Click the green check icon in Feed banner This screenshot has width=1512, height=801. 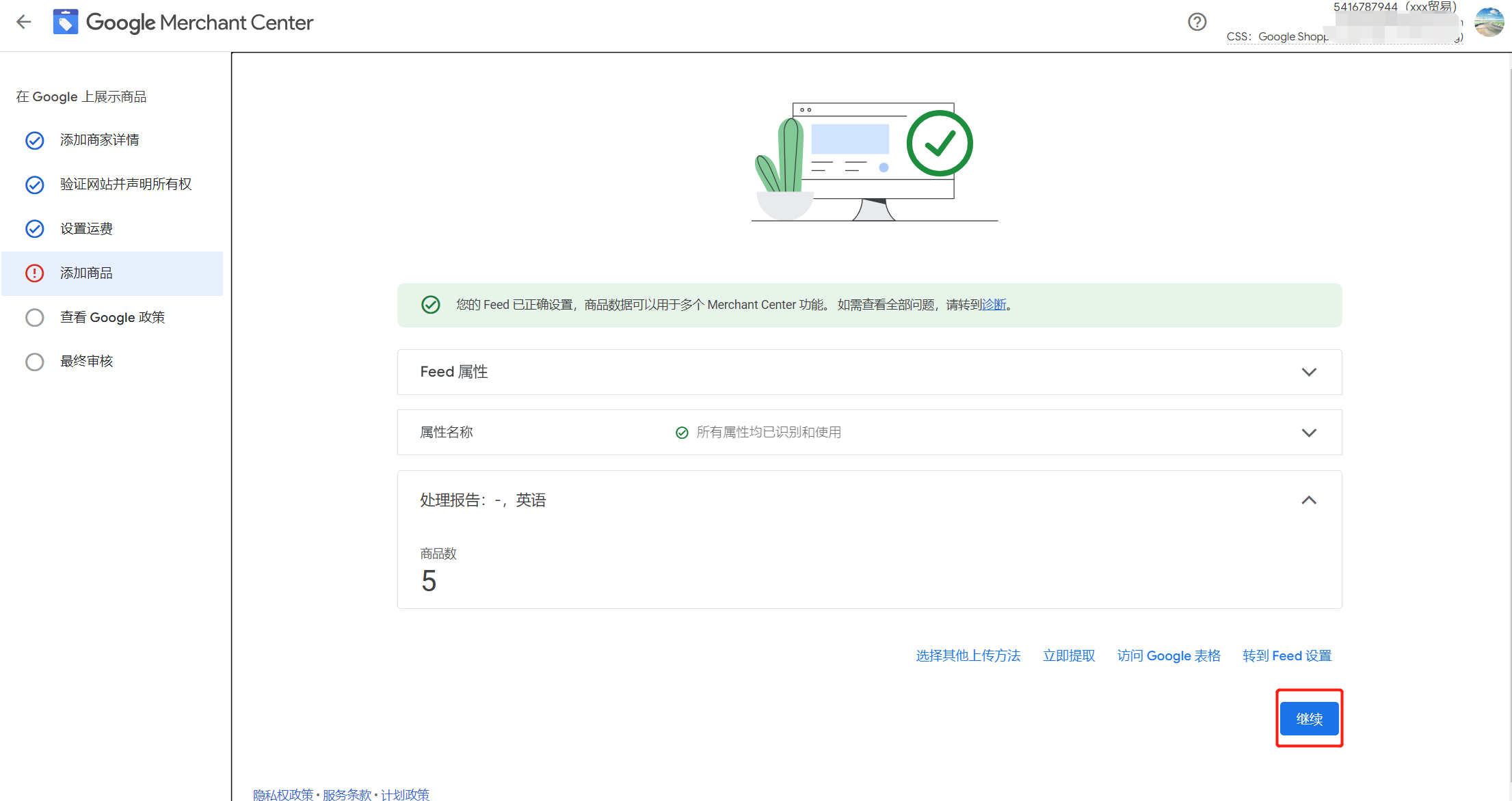pos(430,305)
